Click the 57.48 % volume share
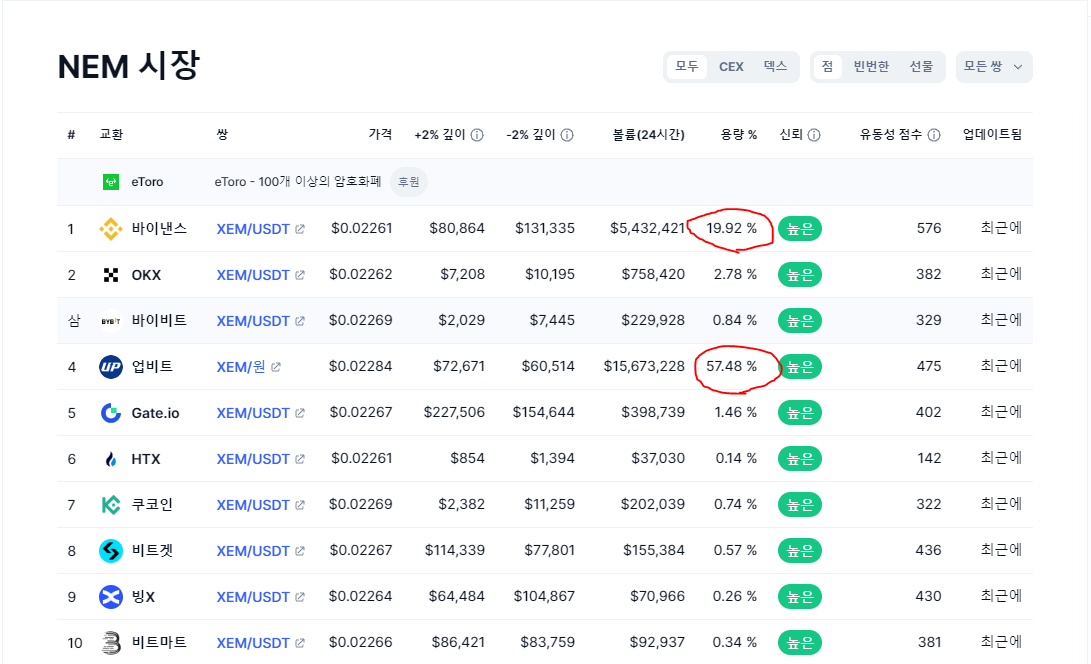Image resolution: width=1091 pixels, height=664 pixels. 731,366
